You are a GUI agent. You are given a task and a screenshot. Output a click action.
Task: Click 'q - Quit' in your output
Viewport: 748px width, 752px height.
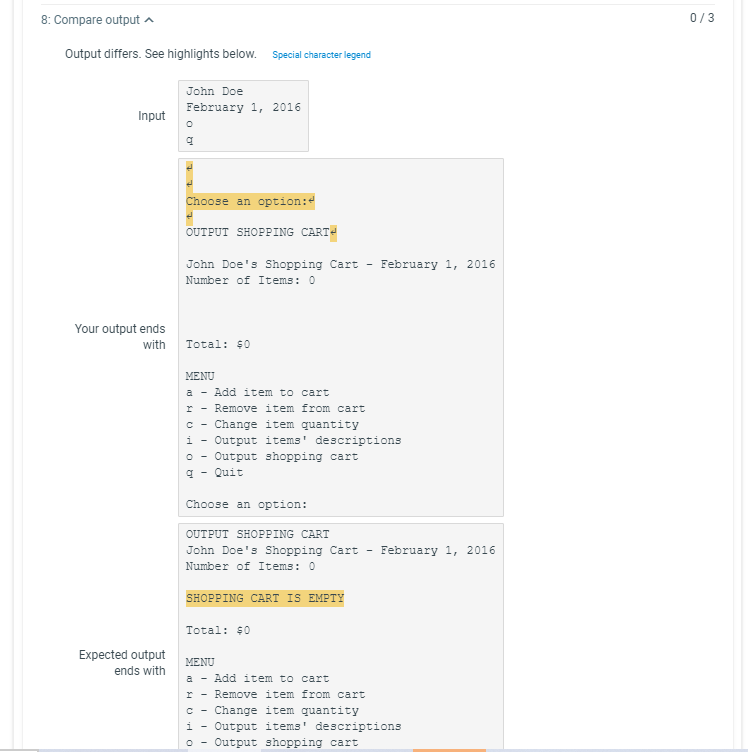[214, 472]
